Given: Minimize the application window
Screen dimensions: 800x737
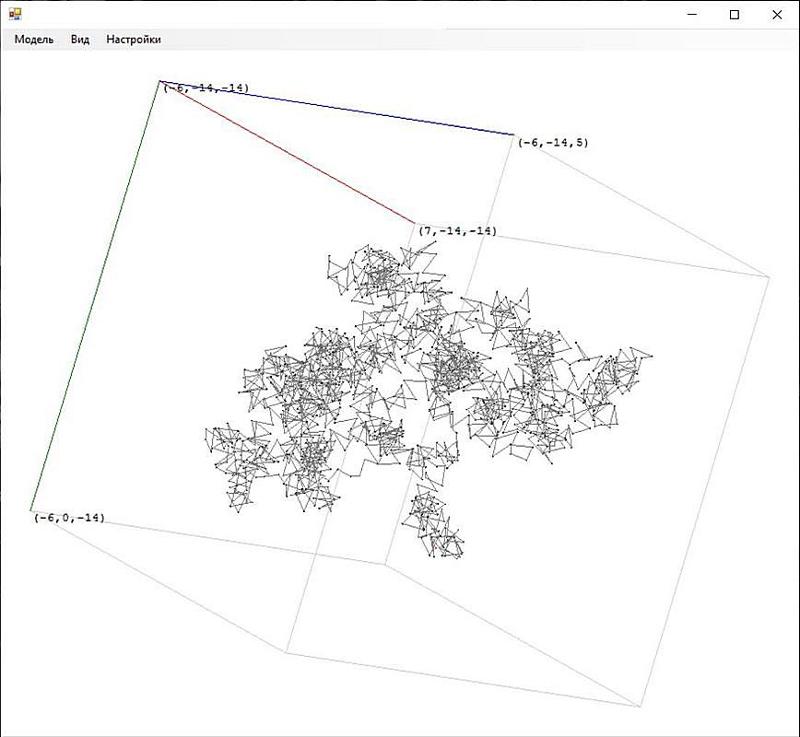Looking at the screenshot, I should (689, 14).
